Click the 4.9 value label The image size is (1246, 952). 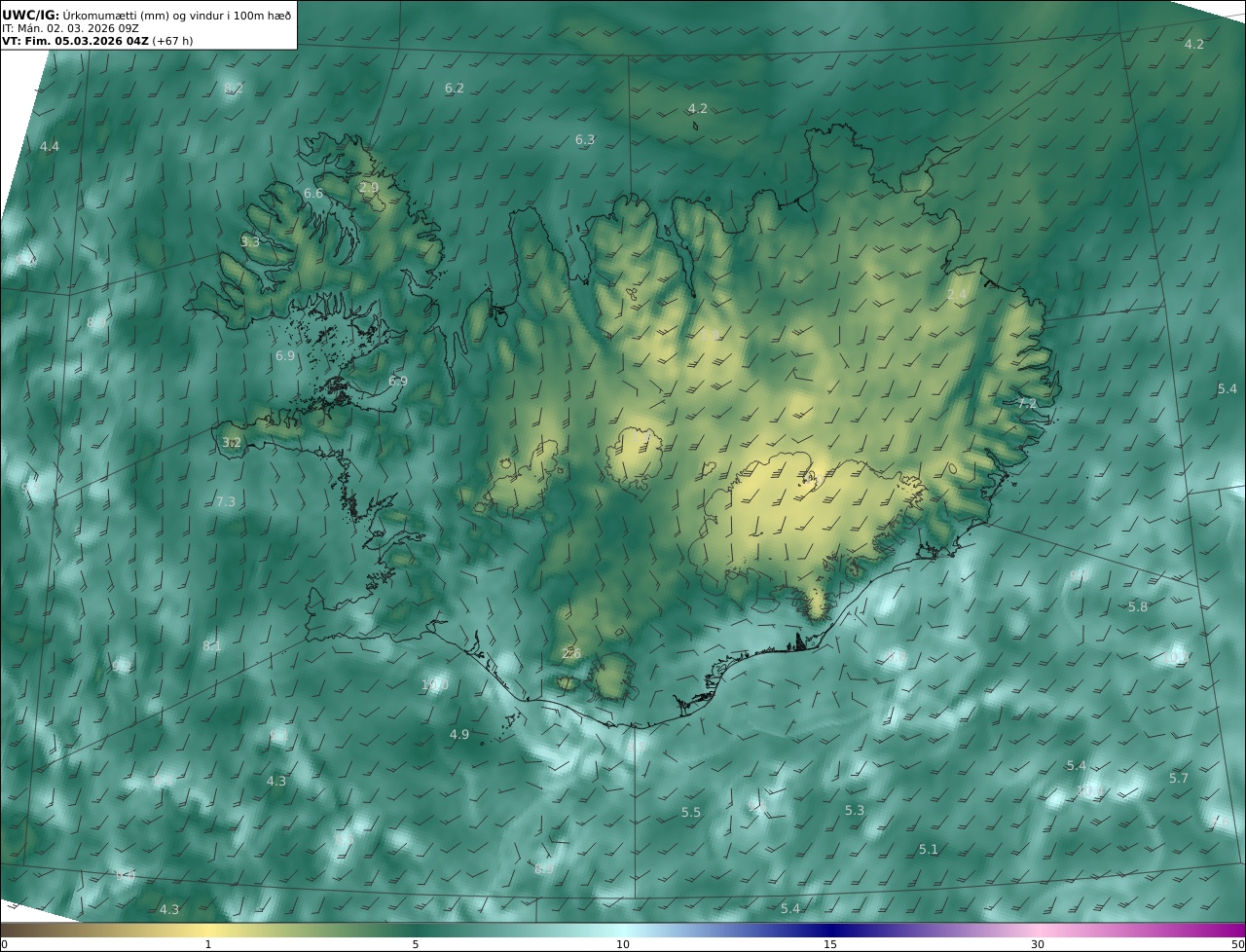pos(459,734)
